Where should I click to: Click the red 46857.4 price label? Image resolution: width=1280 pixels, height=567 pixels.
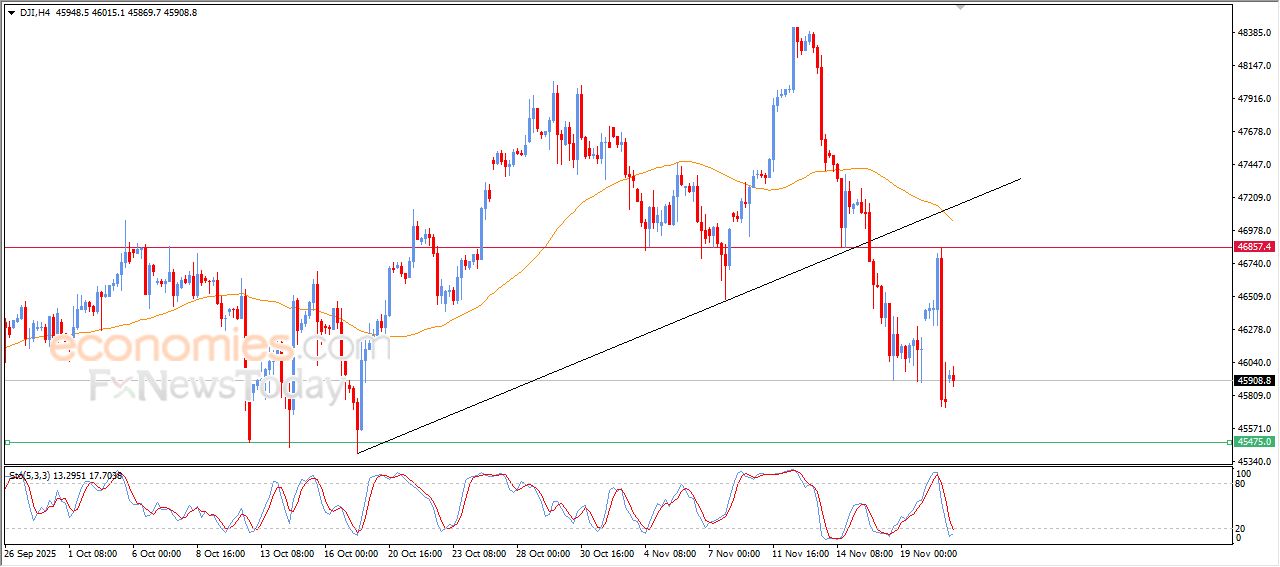point(1253,246)
